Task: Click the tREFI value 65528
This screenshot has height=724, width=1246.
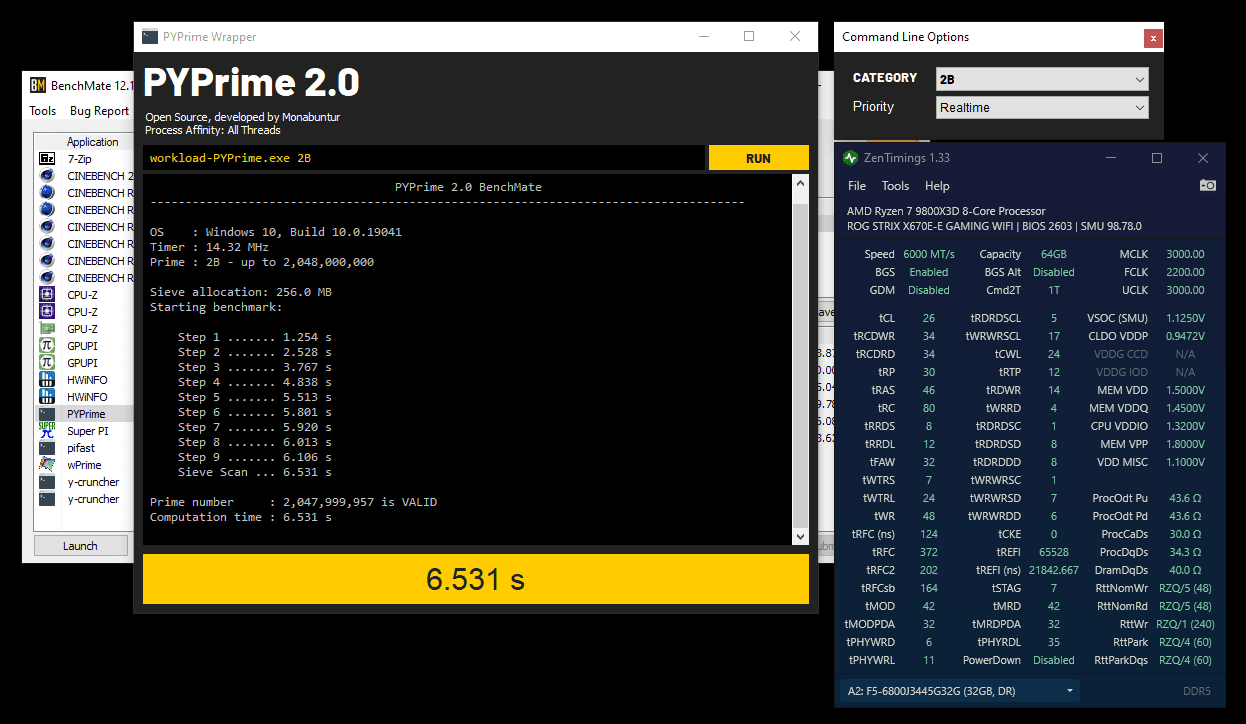Action: tap(1054, 552)
